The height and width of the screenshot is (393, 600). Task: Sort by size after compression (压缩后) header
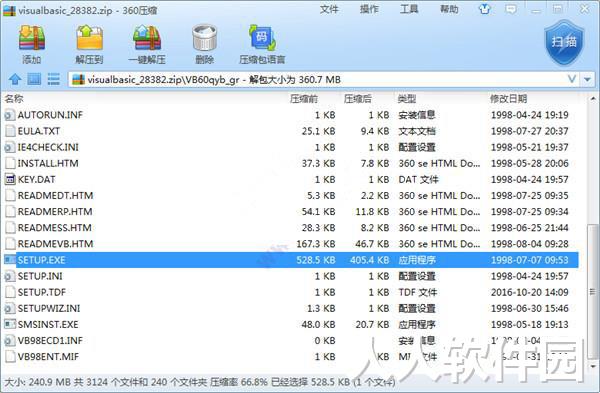pyautogui.click(x=357, y=99)
